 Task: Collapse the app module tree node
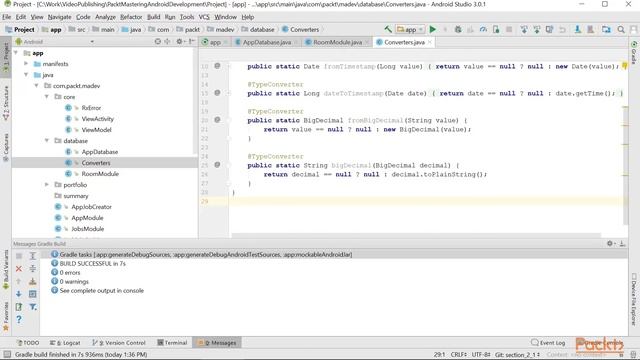[x=16, y=53]
